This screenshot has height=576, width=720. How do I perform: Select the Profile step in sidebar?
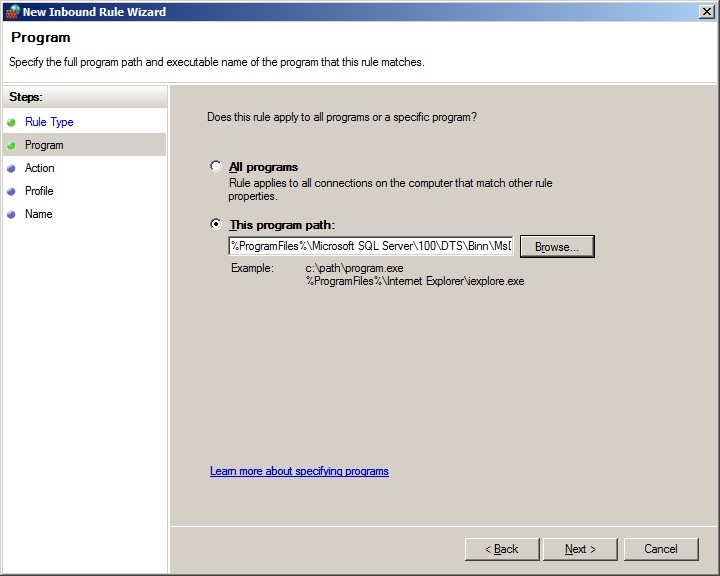pos(39,191)
